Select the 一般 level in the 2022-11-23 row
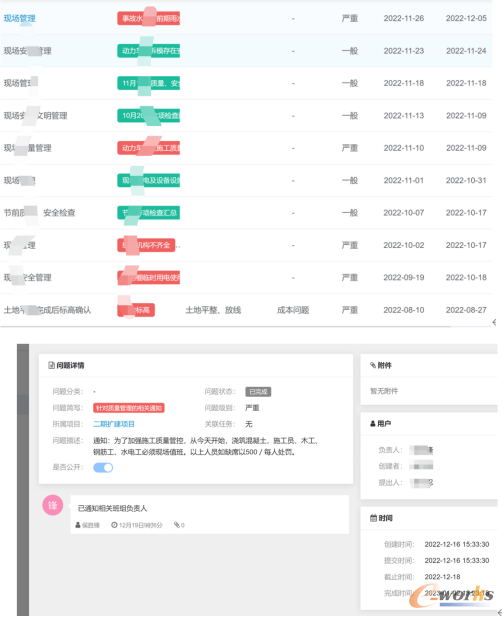Screen dimensions: 504x618 pyautogui.click(x=350, y=51)
